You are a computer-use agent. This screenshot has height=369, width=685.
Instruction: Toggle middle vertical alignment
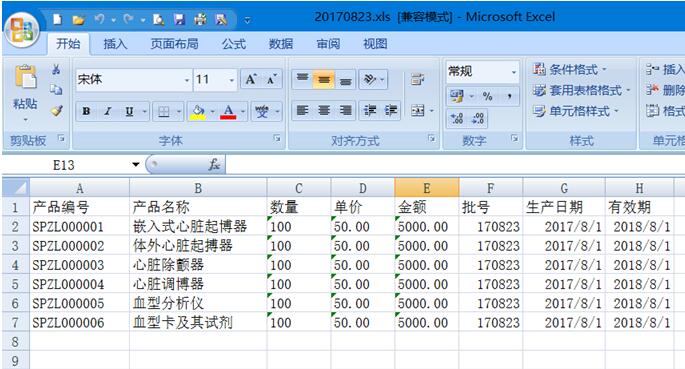(x=323, y=79)
